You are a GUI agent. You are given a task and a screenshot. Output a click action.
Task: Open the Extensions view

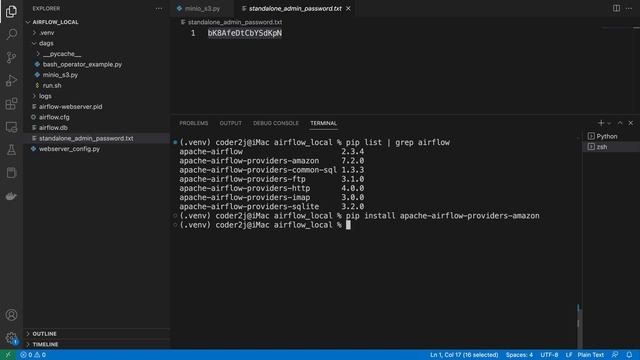click(11, 104)
